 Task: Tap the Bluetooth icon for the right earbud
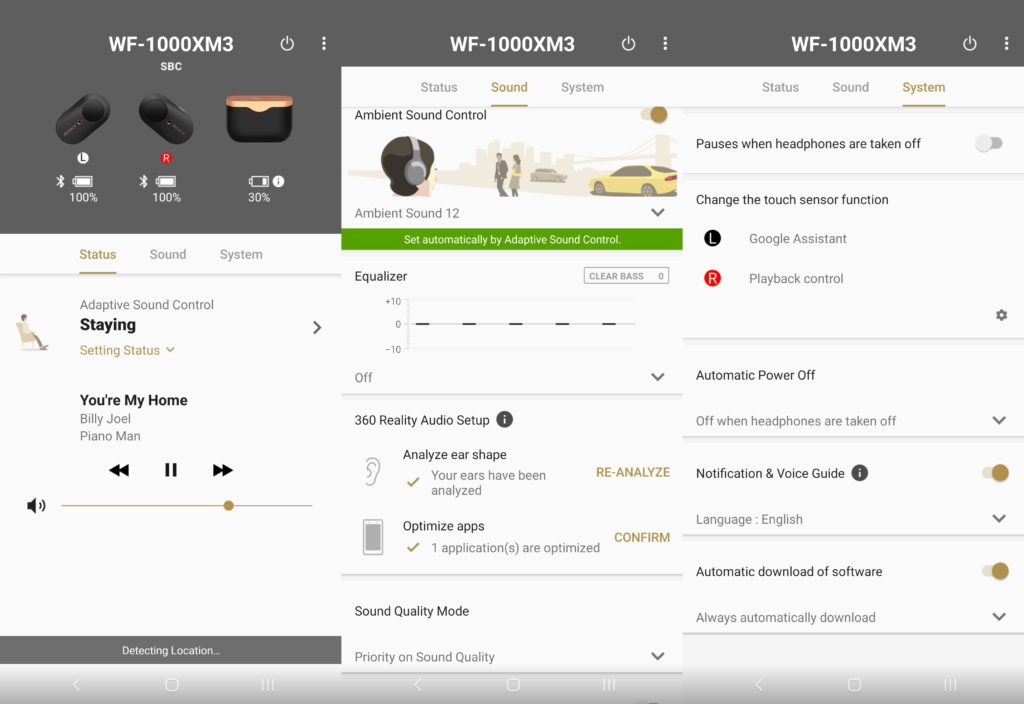point(144,181)
